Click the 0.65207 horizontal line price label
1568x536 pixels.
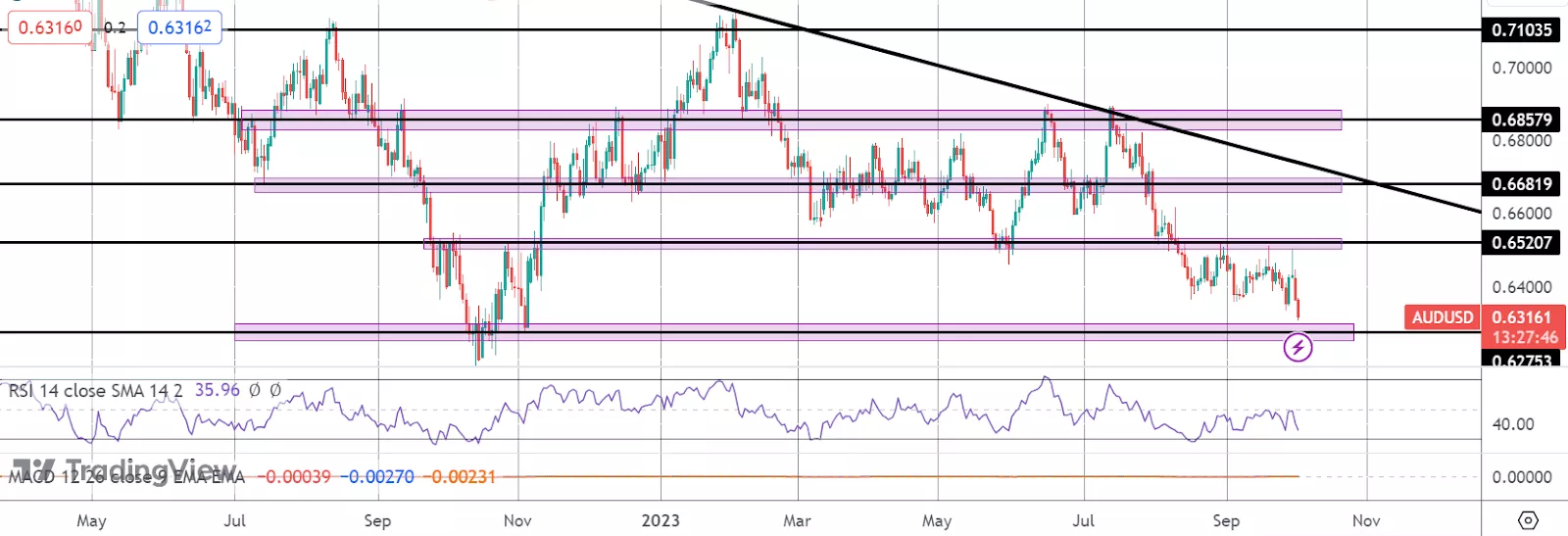pyautogui.click(x=1521, y=242)
